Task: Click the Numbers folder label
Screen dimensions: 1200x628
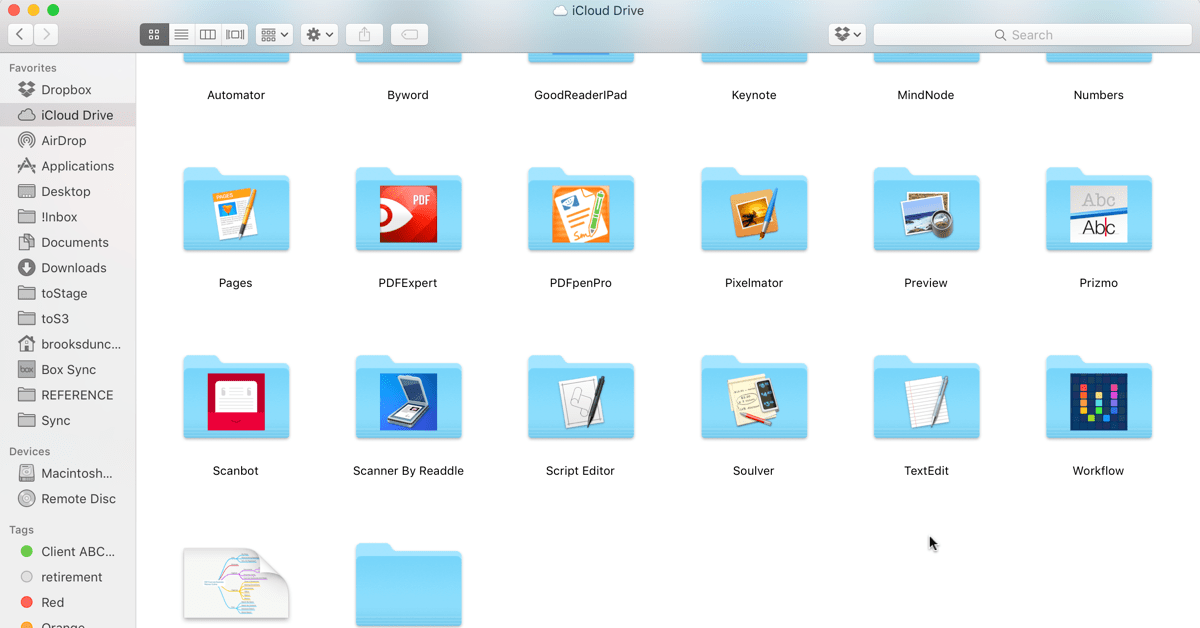Action: [x=1098, y=95]
